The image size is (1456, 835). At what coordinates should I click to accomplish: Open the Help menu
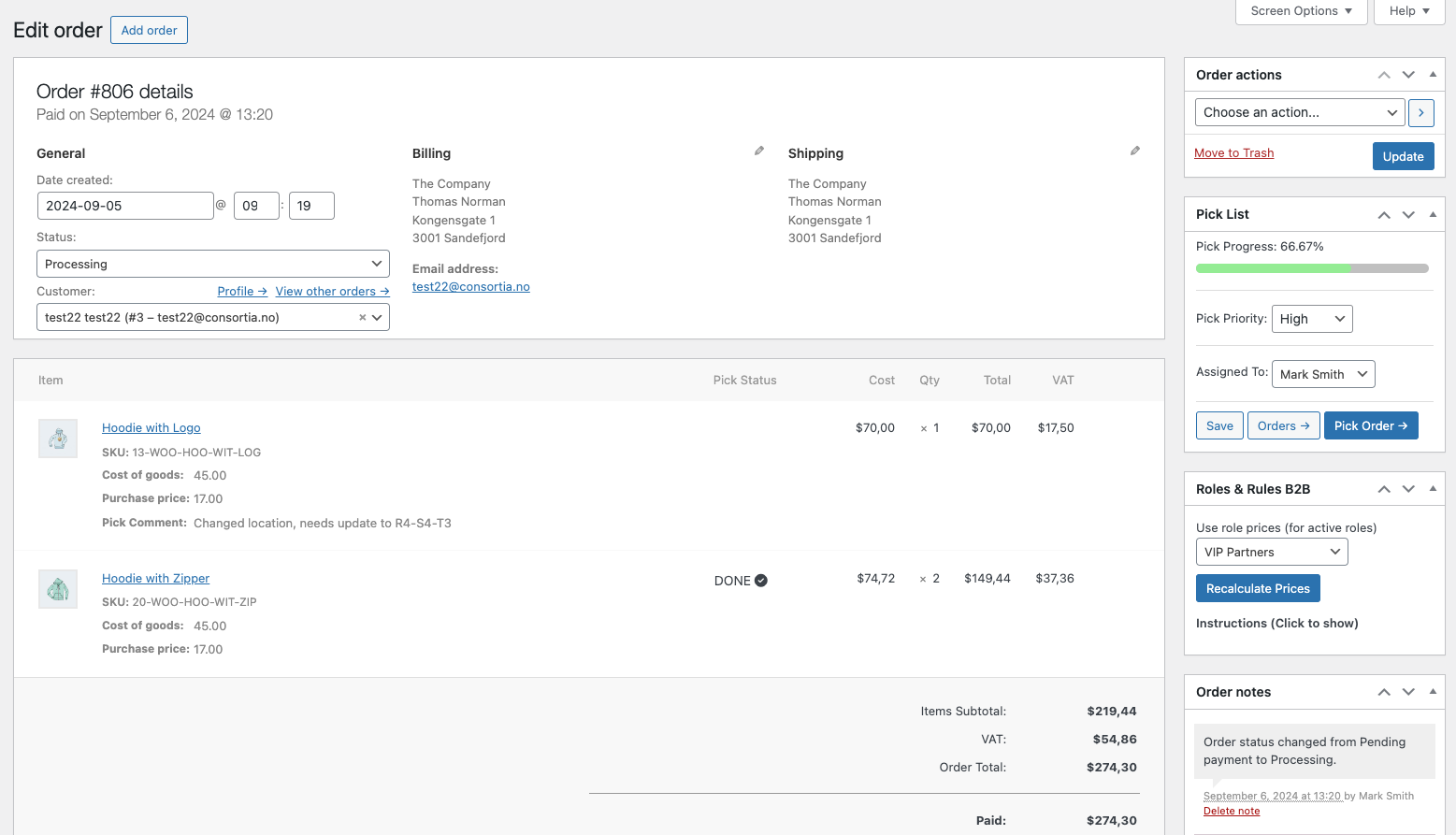point(1408,11)
